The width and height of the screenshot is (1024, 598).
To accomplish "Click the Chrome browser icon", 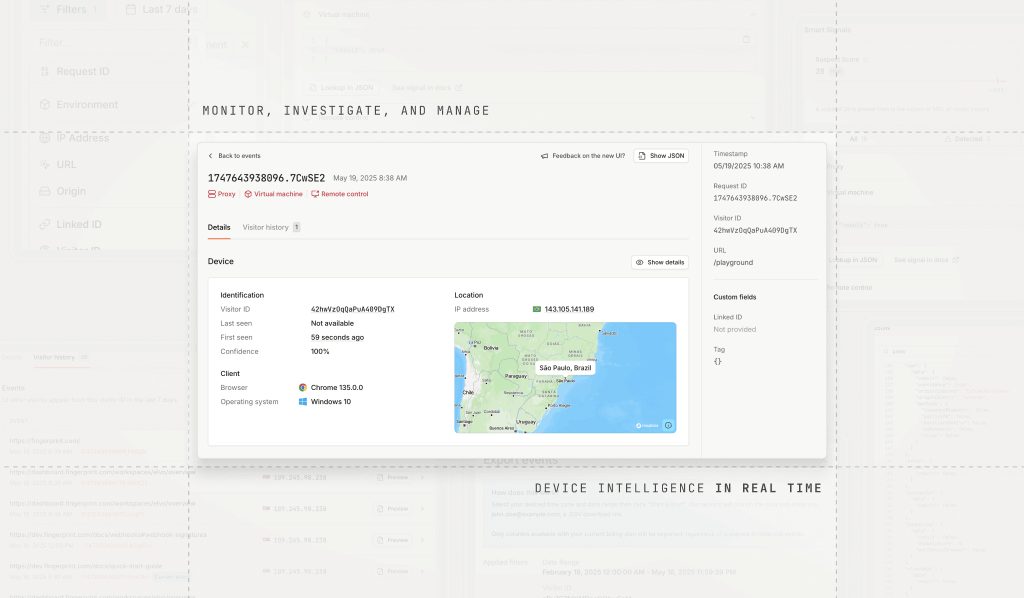I will 304,386.
